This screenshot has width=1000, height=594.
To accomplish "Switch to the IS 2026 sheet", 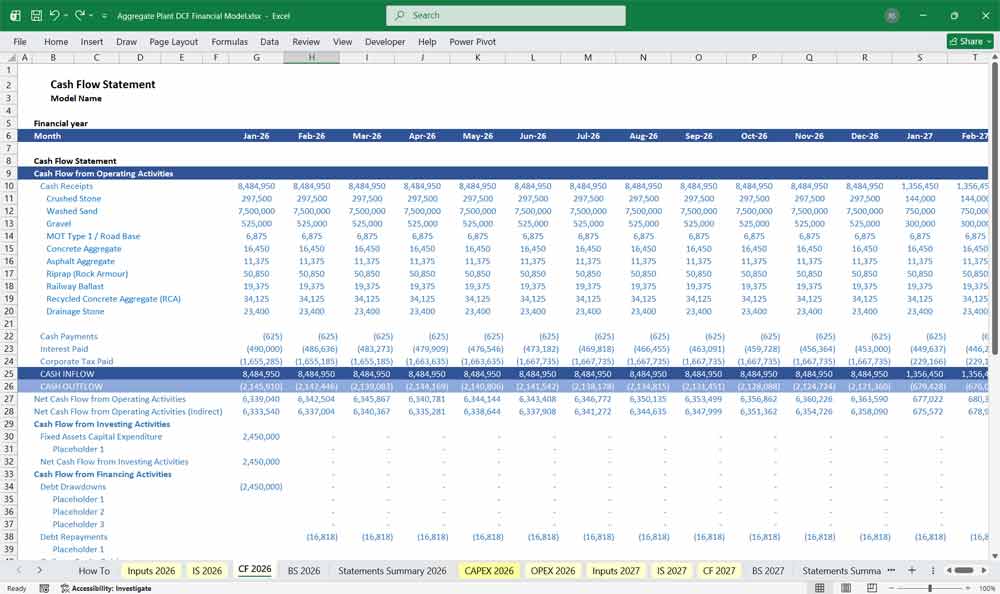I will (x=207, y=571).
